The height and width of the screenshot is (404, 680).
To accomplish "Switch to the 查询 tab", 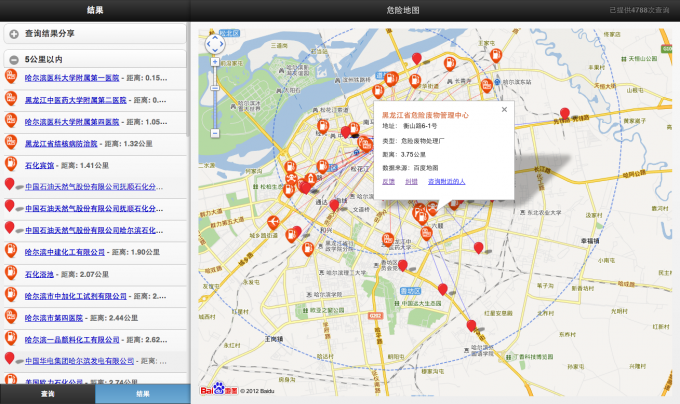I will click(x=47, y=394).
